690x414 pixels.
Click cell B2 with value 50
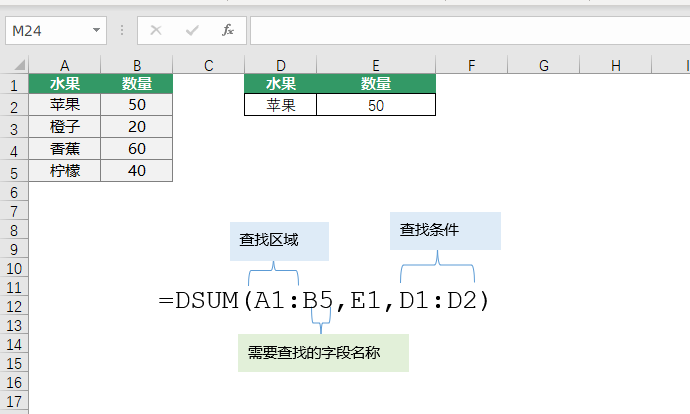coord(137,105)
